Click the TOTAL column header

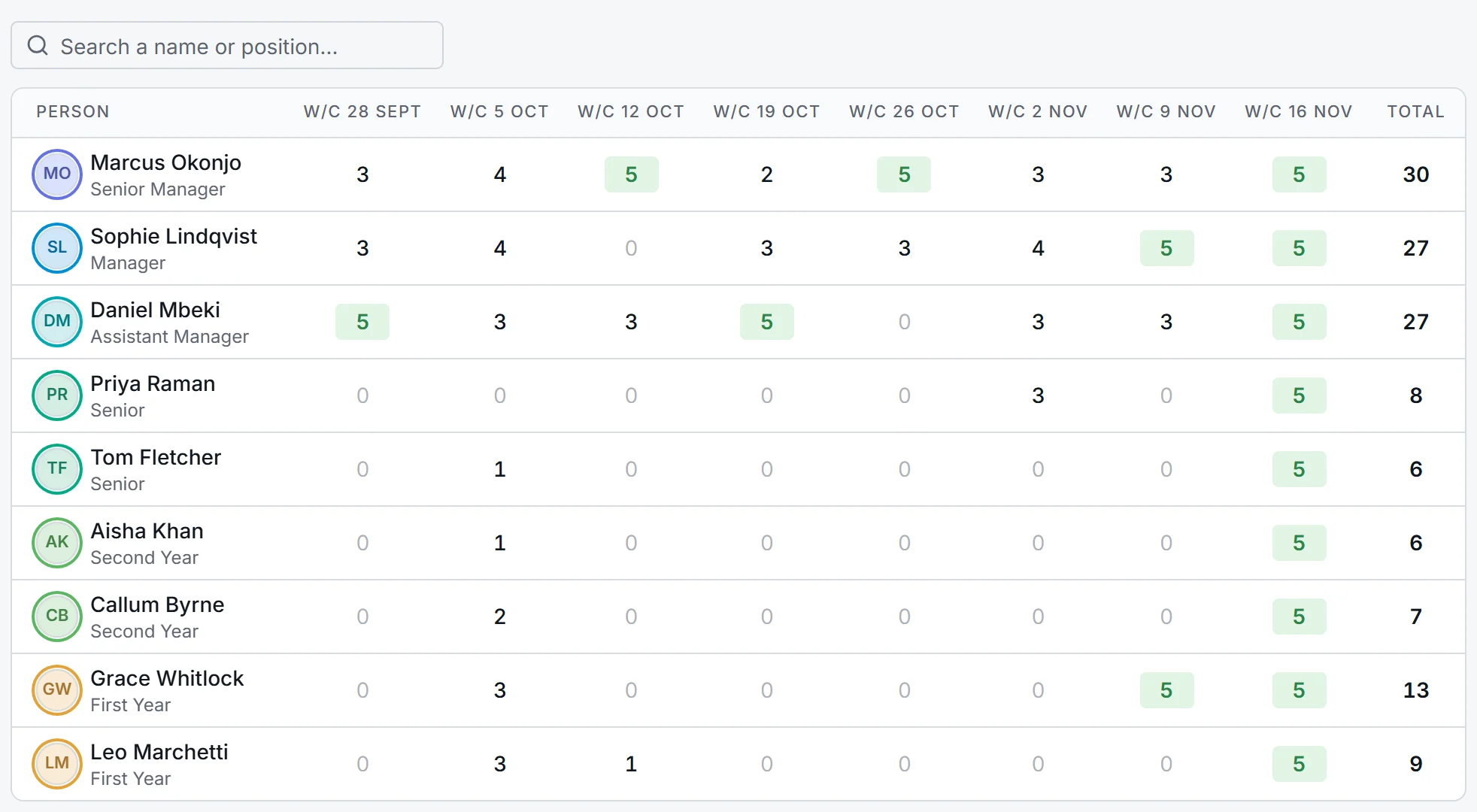[x=1416, y=112]
